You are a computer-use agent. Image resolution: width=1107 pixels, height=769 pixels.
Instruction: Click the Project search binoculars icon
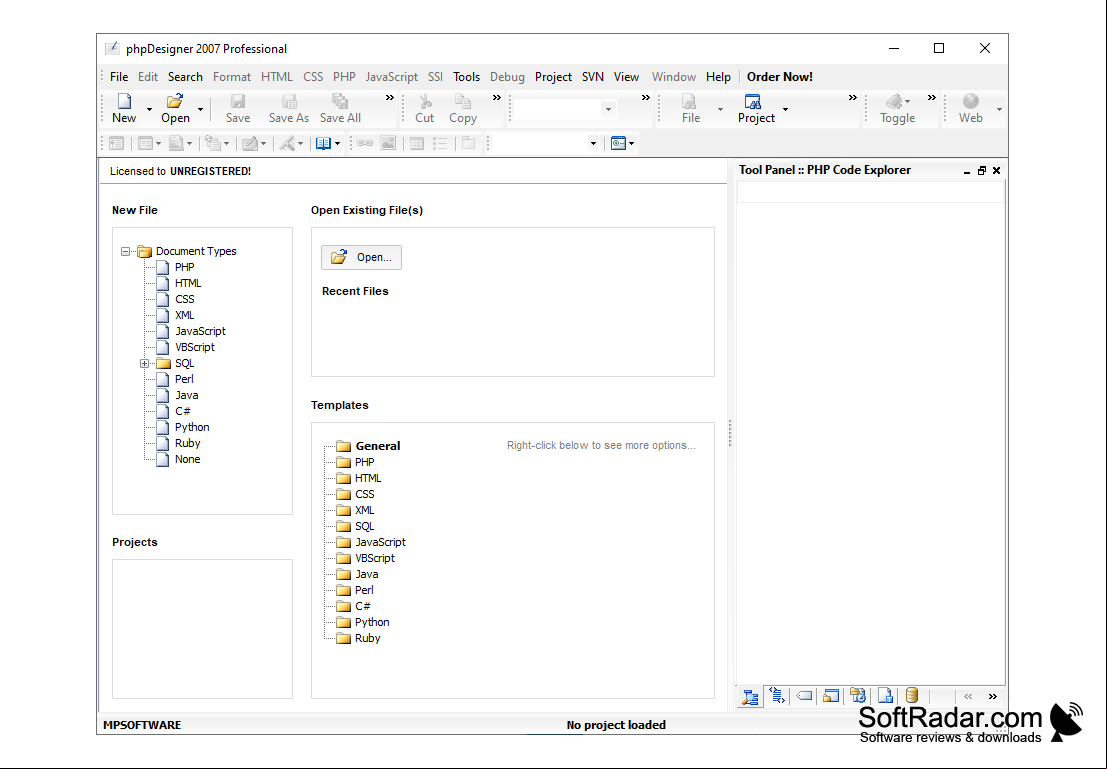[753, 102]
